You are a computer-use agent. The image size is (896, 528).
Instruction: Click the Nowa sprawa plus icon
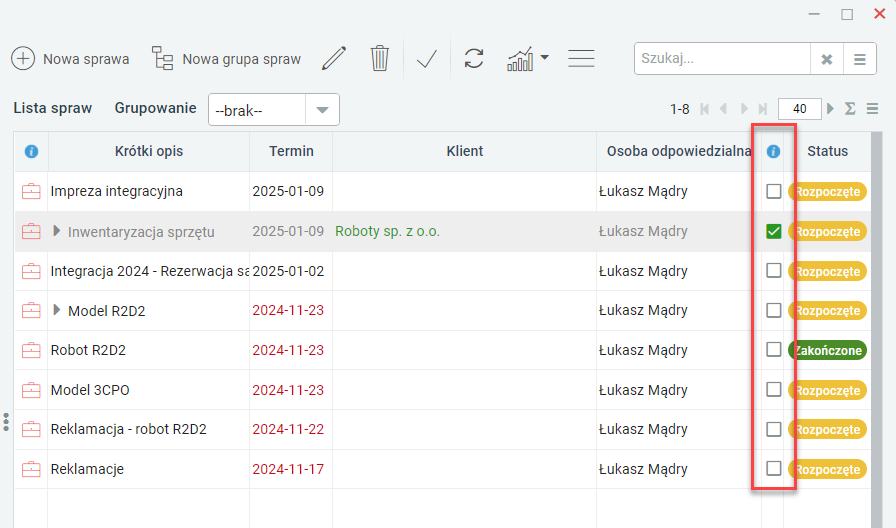(x=23, y=58)
